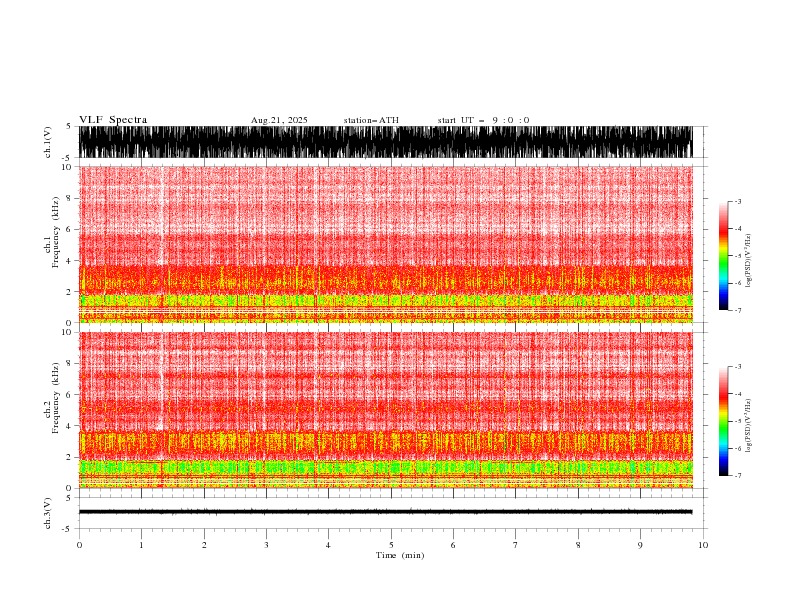Click time axis tick label "7"
The image size is (792, 612).
[516, 545]
